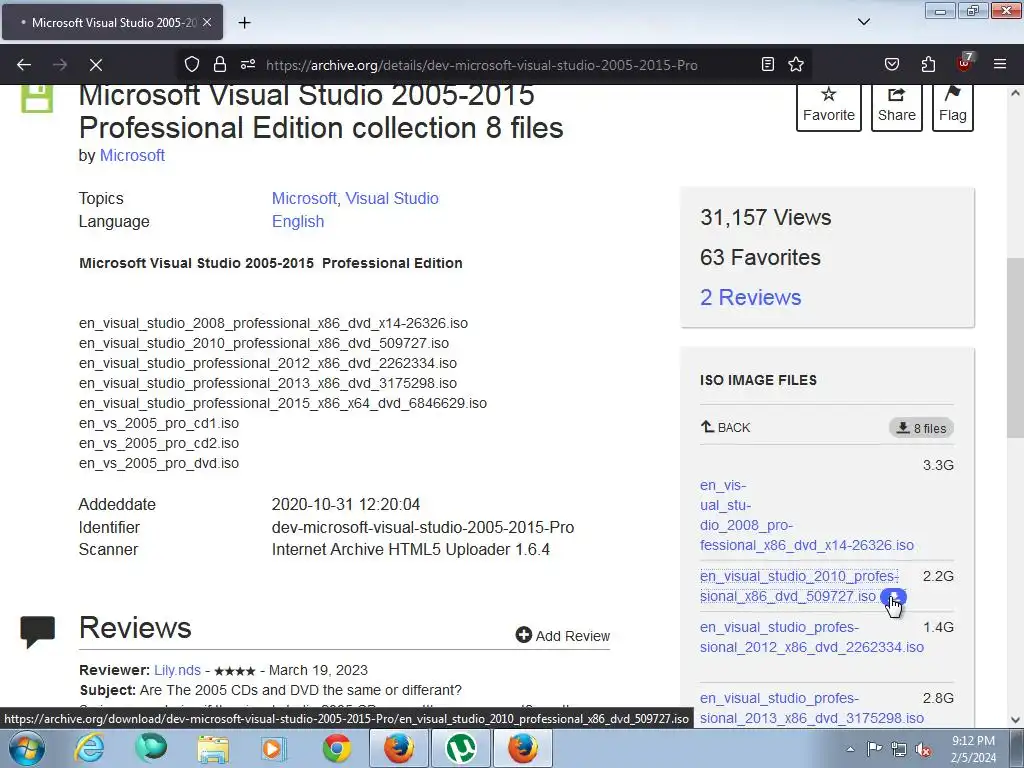The width and height of the screenshot is (1024, 768).
Task: View site security lock information
Action: point(220,64)
